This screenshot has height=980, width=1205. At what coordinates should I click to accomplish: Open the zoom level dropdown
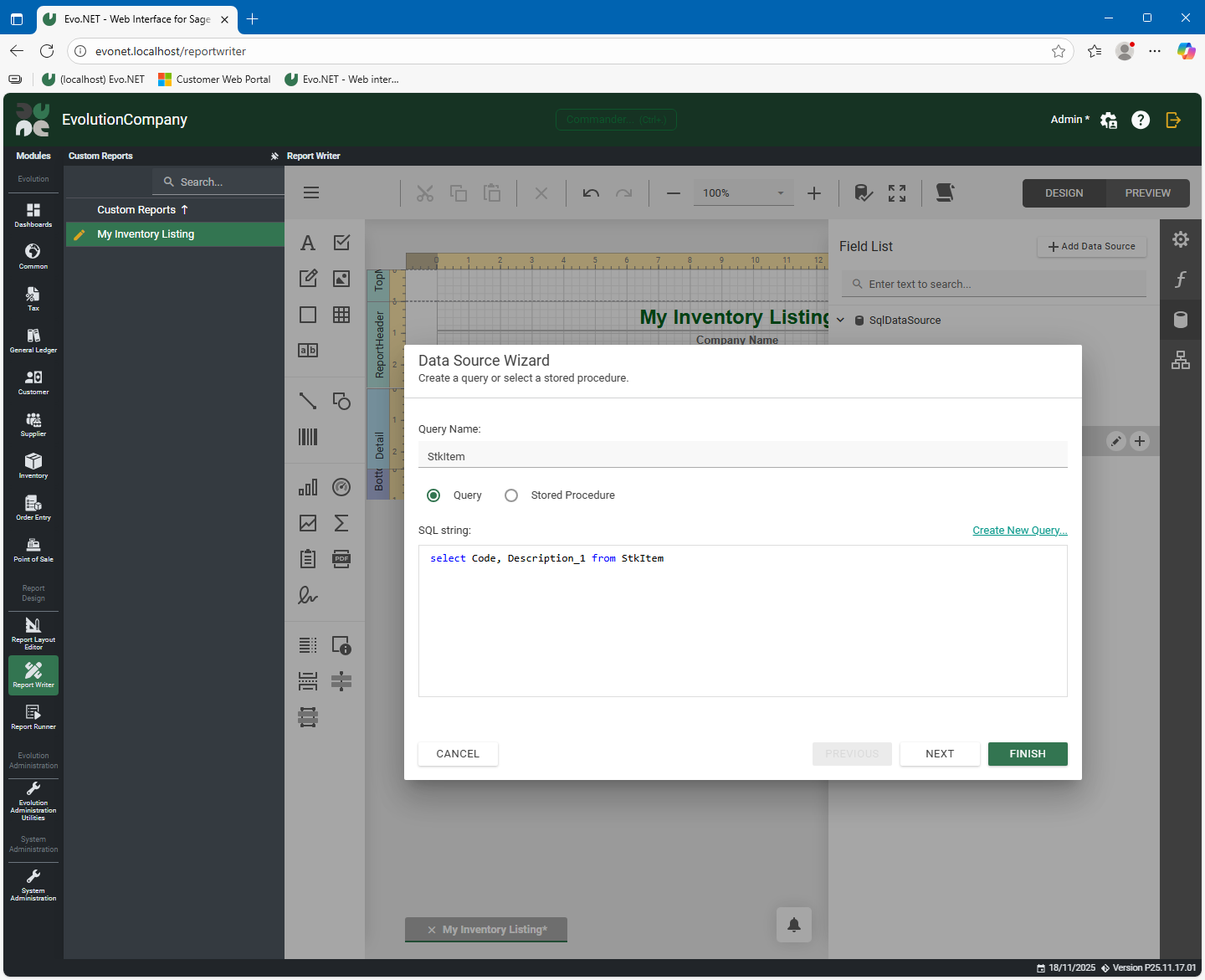[x=780, y=193]
